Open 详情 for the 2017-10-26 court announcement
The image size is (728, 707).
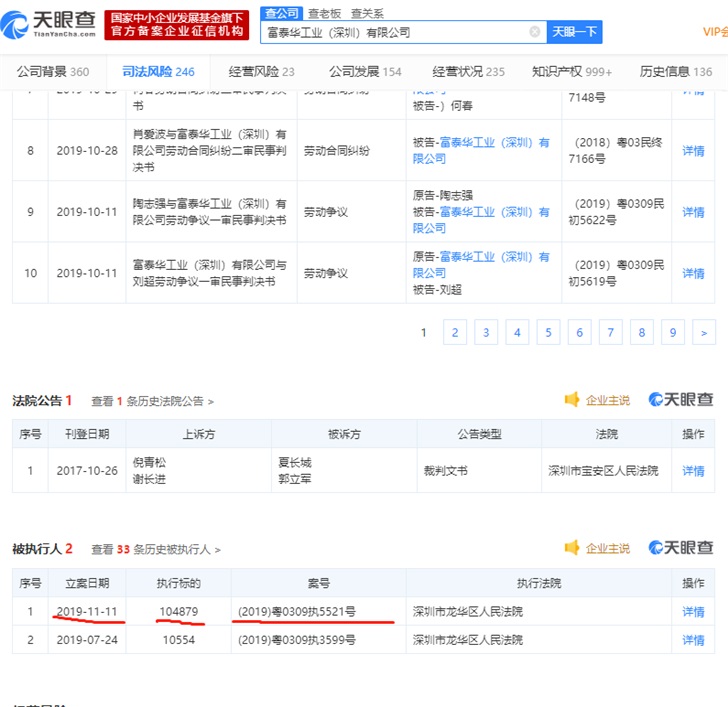click(693, 470)
